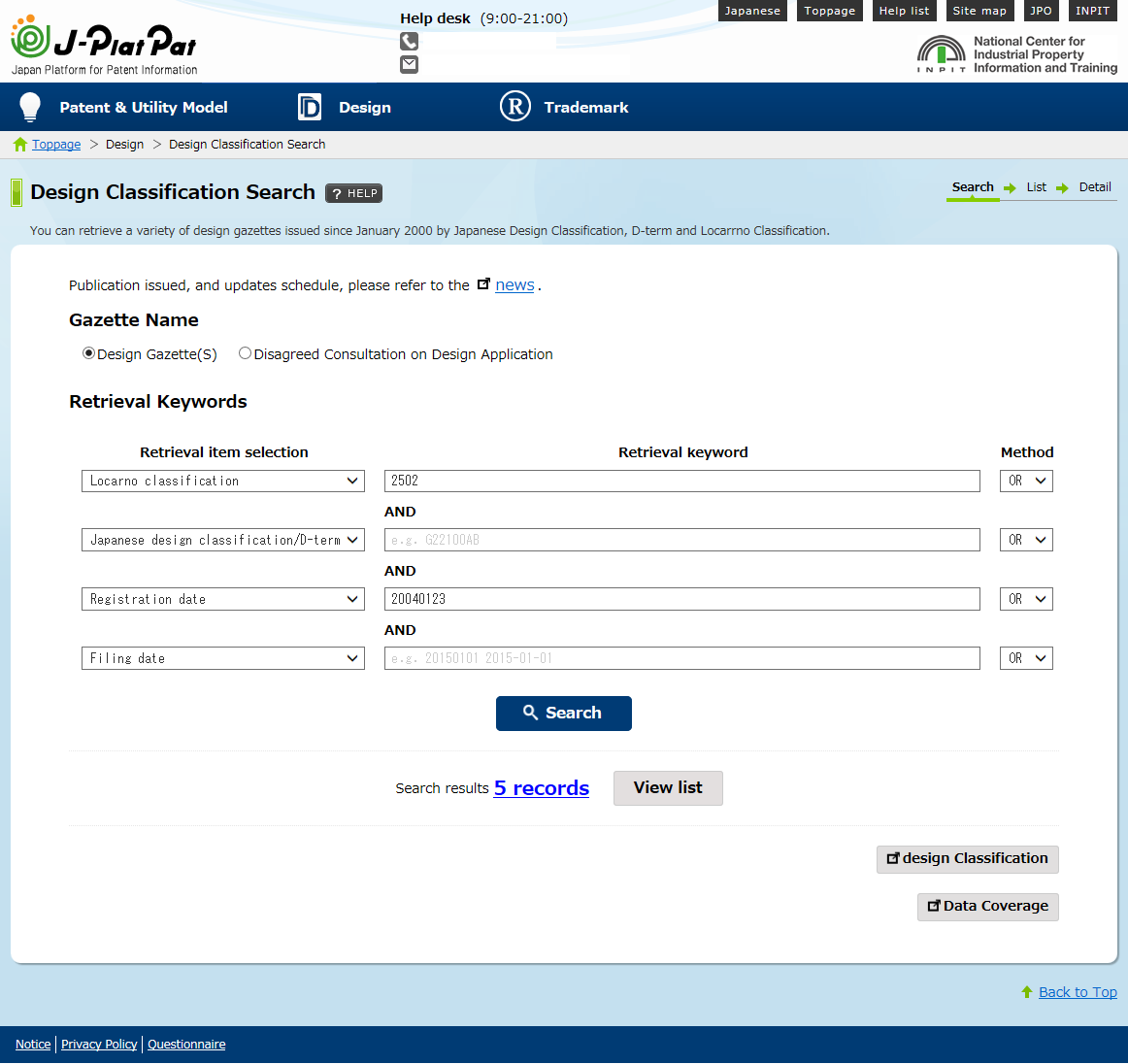Click the INPIT National Center logo
The image size is (1128, 1064).
pyautogui.click(x=1016, y=54)
